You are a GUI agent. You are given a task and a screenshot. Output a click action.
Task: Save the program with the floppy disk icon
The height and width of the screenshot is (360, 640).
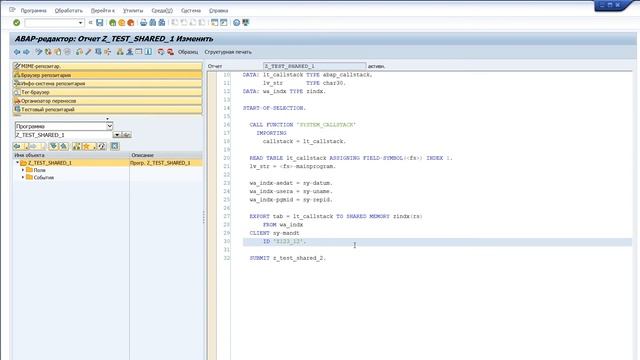point(100,23)
